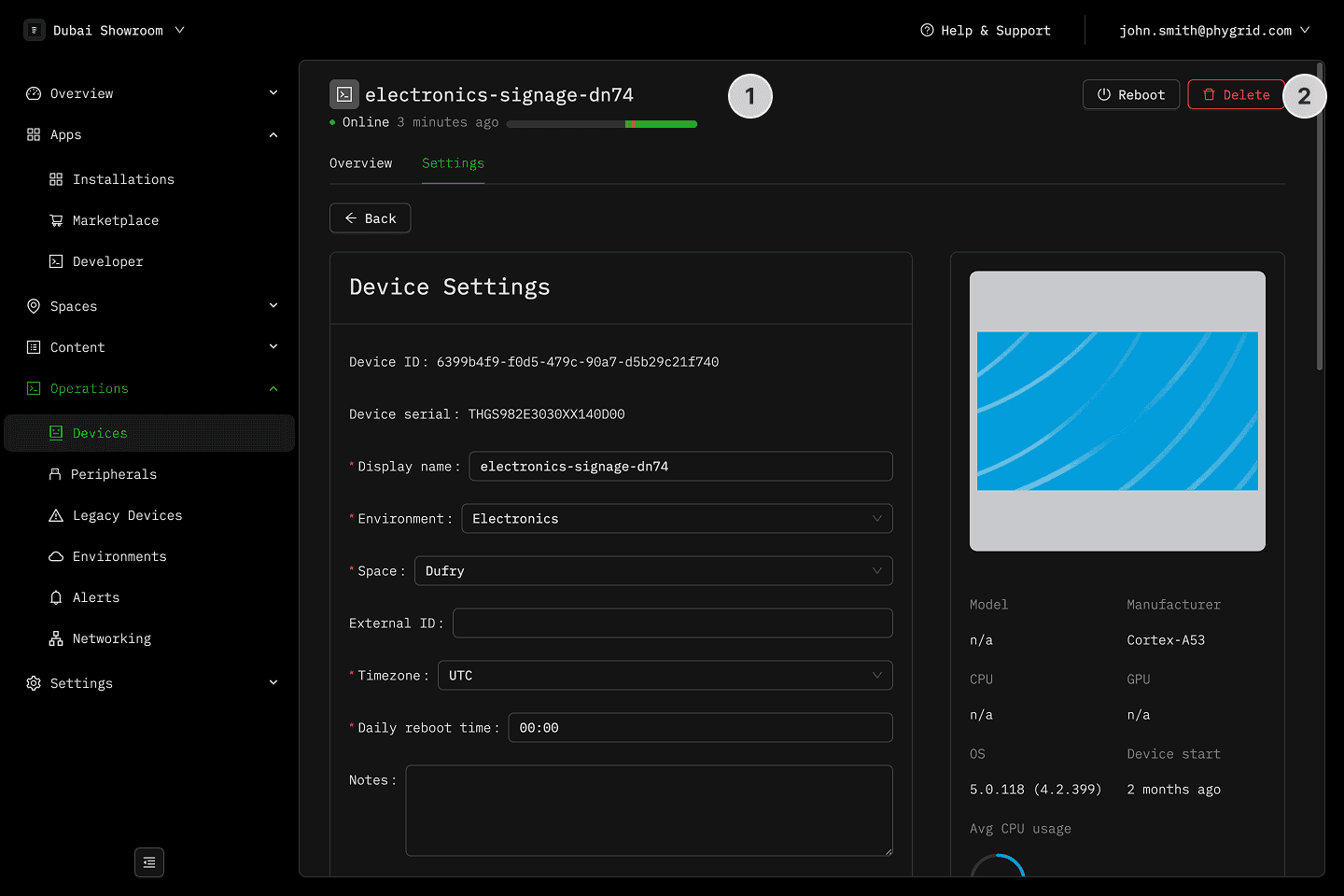Click the Peripherals icon
The height and width of the screenshot is (896, 1344).
click(55, 474)
